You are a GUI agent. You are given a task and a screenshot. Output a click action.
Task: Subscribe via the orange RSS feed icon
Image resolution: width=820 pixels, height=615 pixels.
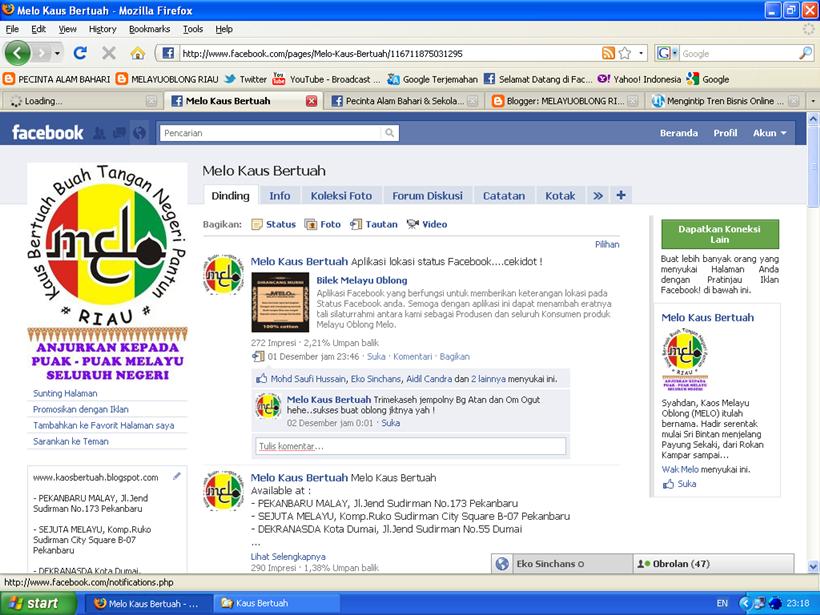click(608, 53)
